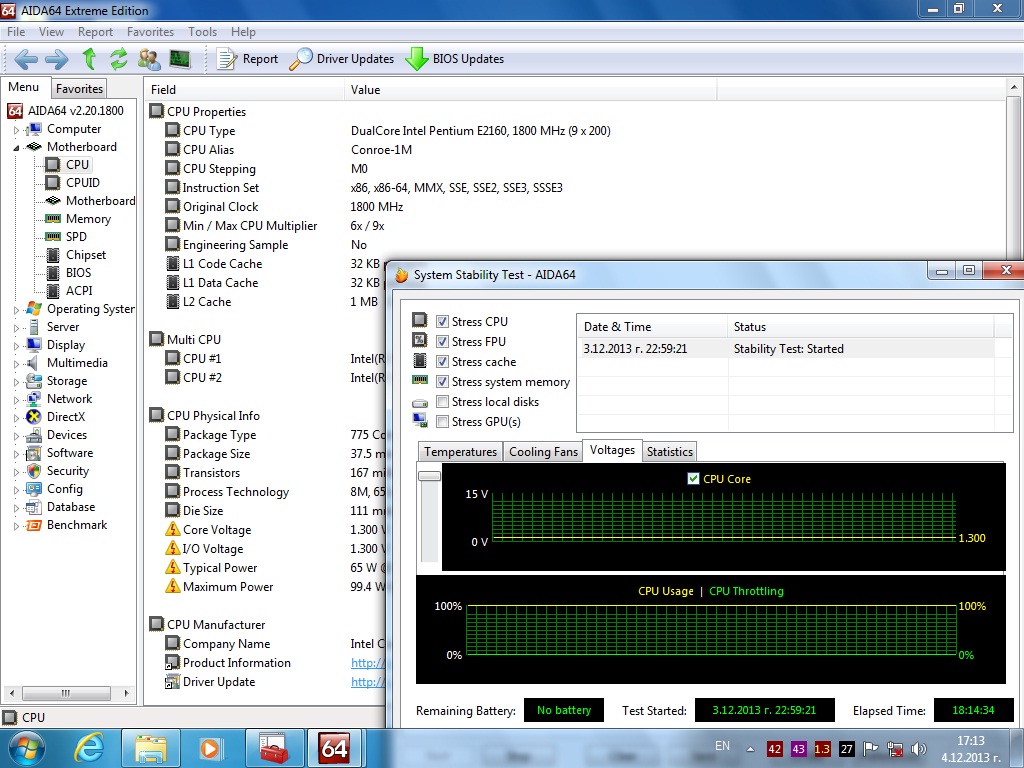Viewport: 1024px width, 768px height.
Task: Enable the Stress GPU(s) checkbox
Action: (442, 422)
